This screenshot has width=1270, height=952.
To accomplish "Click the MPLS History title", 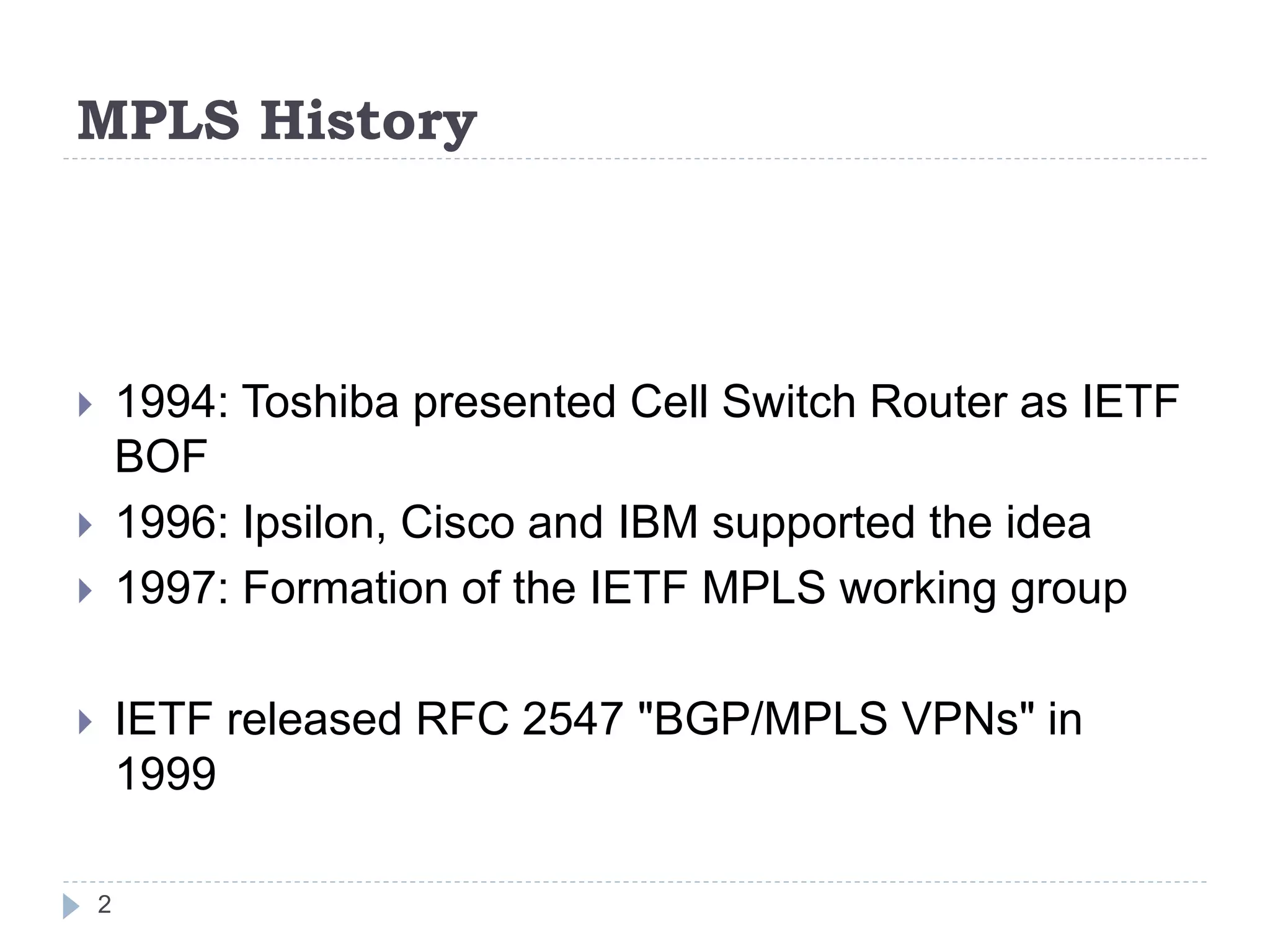I will (x=277, y=123).
